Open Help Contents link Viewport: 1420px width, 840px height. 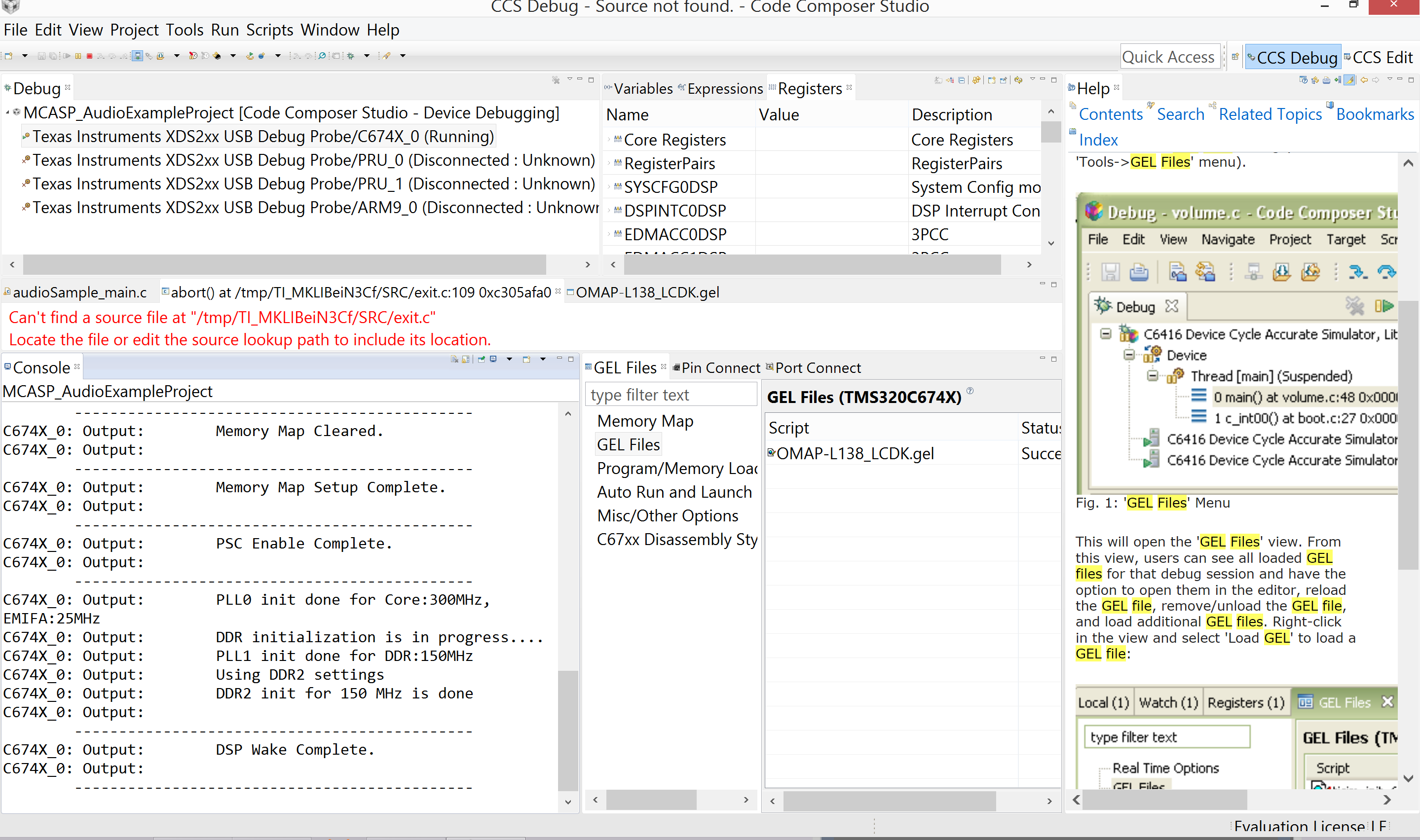1110,114
